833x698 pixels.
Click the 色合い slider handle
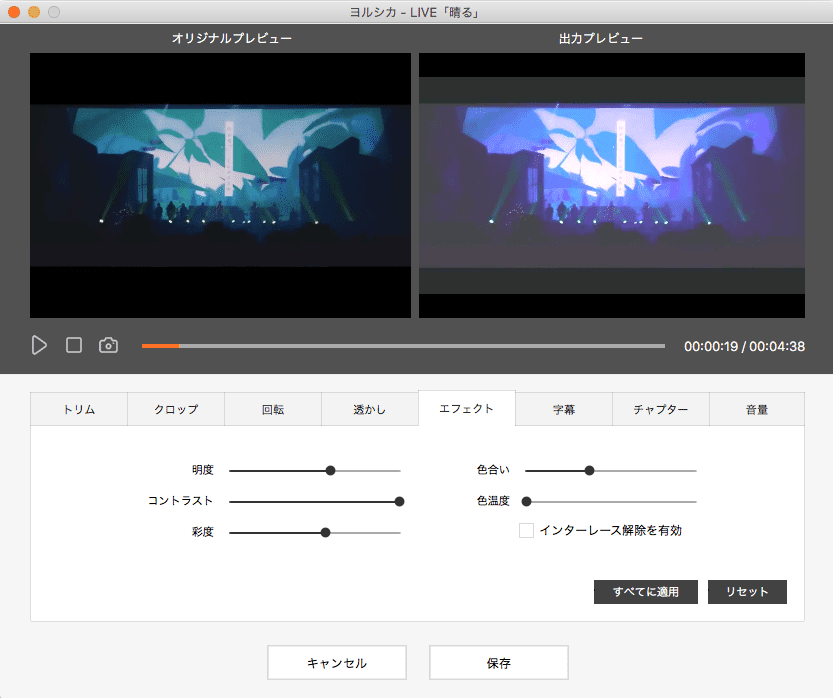click(589, 470)
